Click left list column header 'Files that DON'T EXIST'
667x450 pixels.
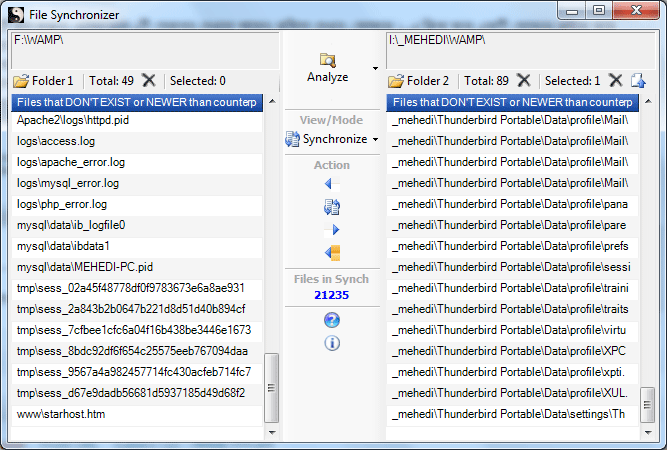(x=137, y=103)
